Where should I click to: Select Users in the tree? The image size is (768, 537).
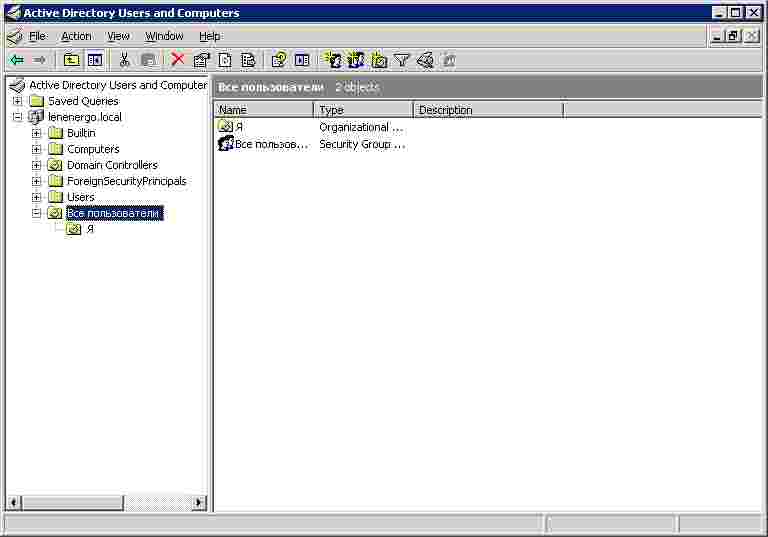point(81,197)
